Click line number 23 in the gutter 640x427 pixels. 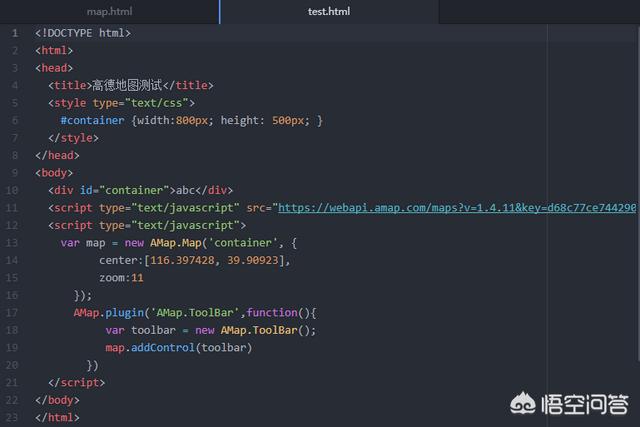point(12,418)
